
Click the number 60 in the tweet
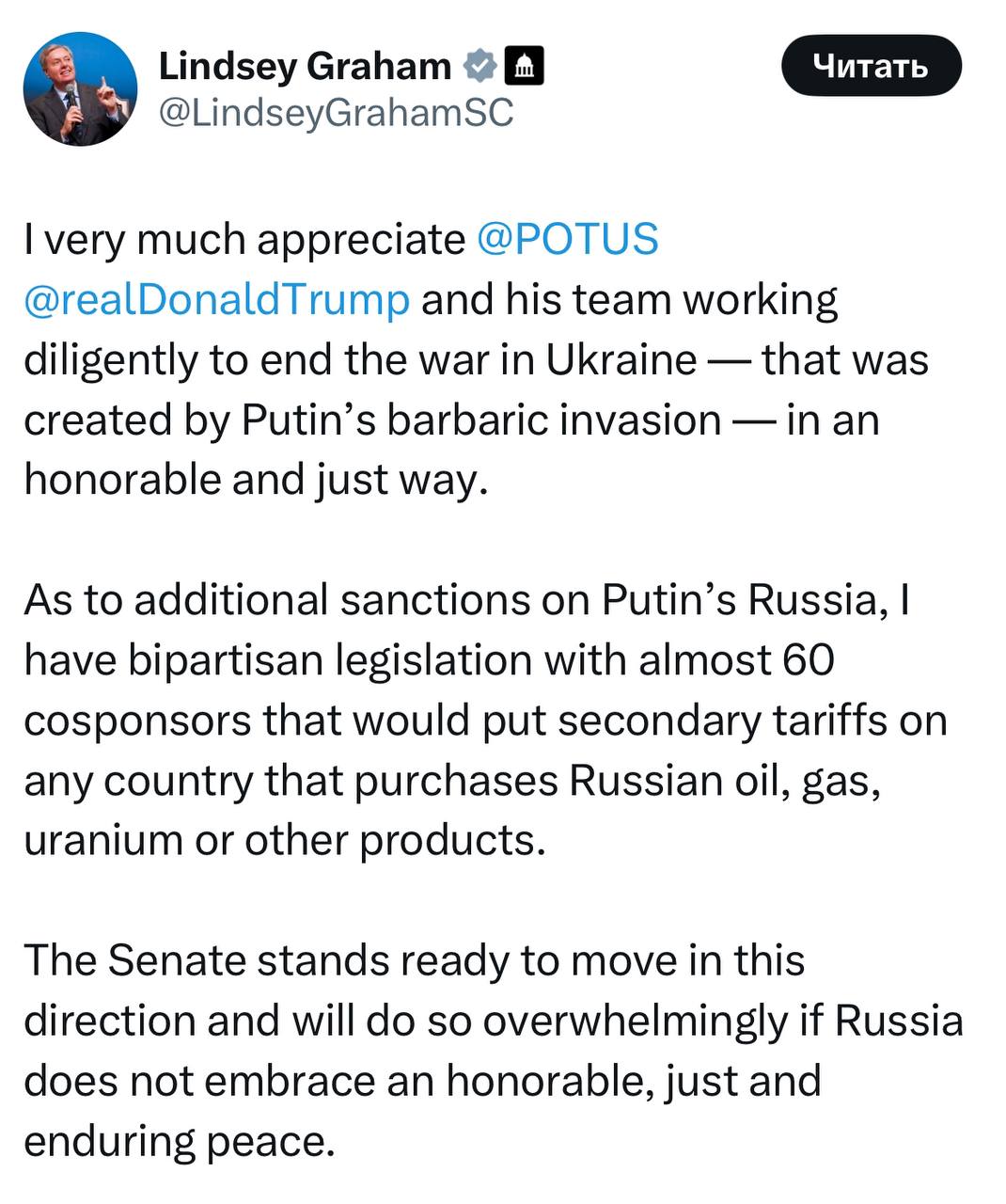pyautogui.click(x=808, y=660)
